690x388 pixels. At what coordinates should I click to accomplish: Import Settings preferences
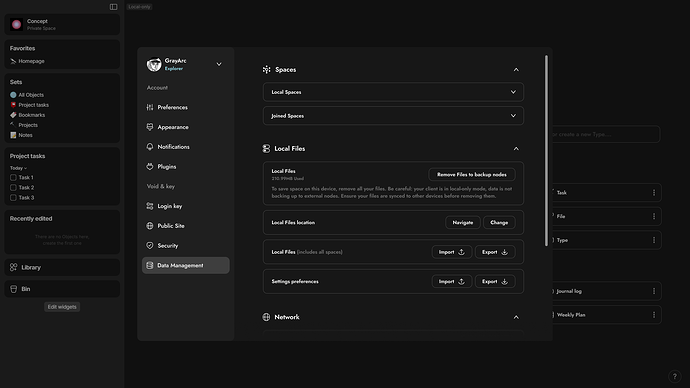click(451, 282)
